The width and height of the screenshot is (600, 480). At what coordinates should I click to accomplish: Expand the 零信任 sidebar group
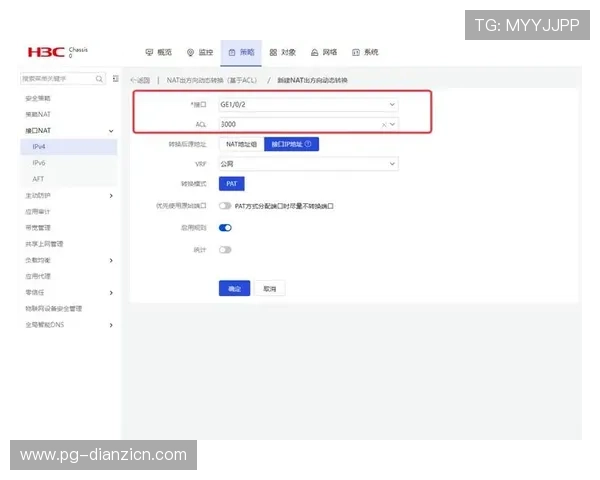pyautogui.click(x=111, y=293)
